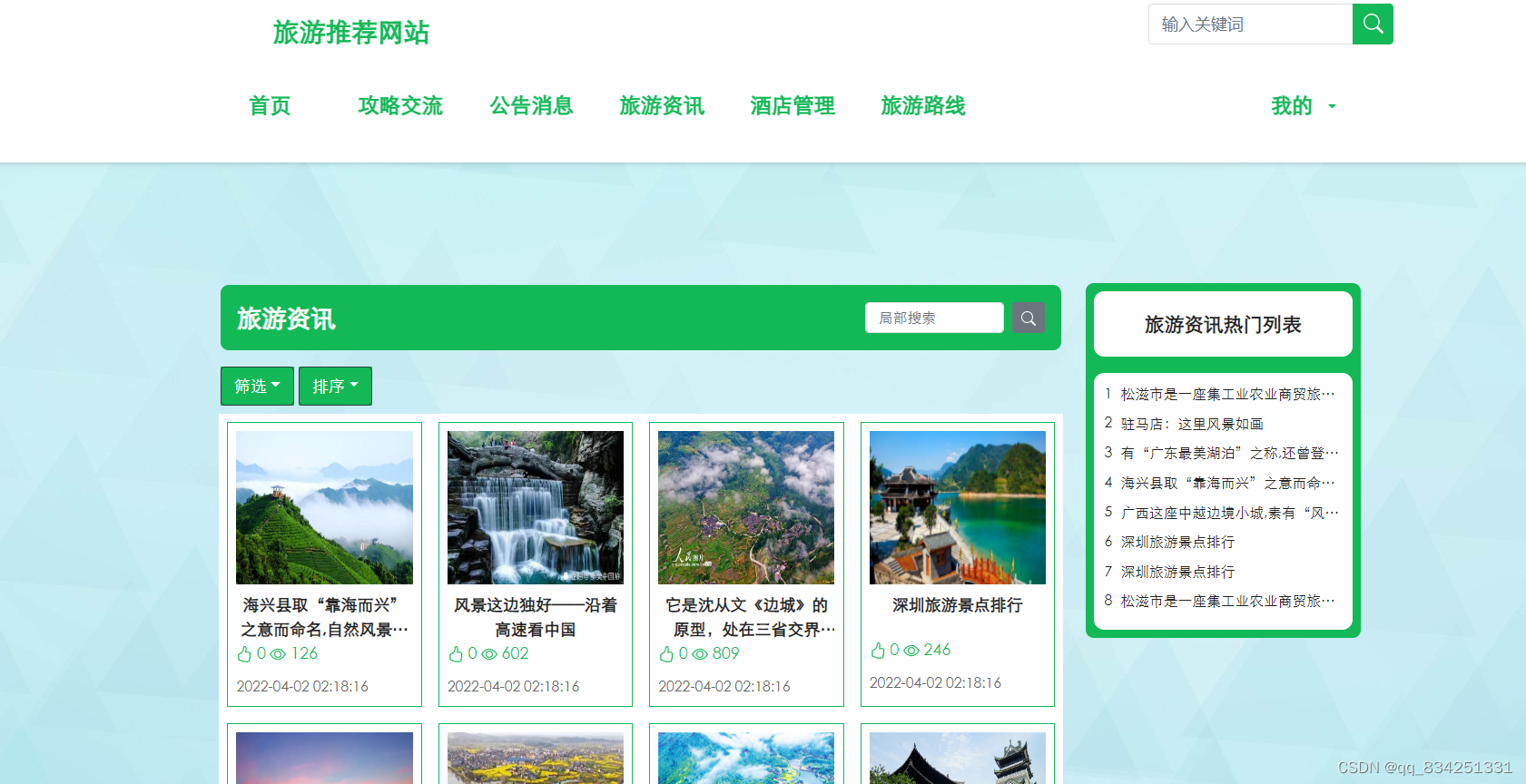Screen dimensions: 1526x784
Task: Focus the 局部搜索 input field
Action: click(x=934, y=318)
